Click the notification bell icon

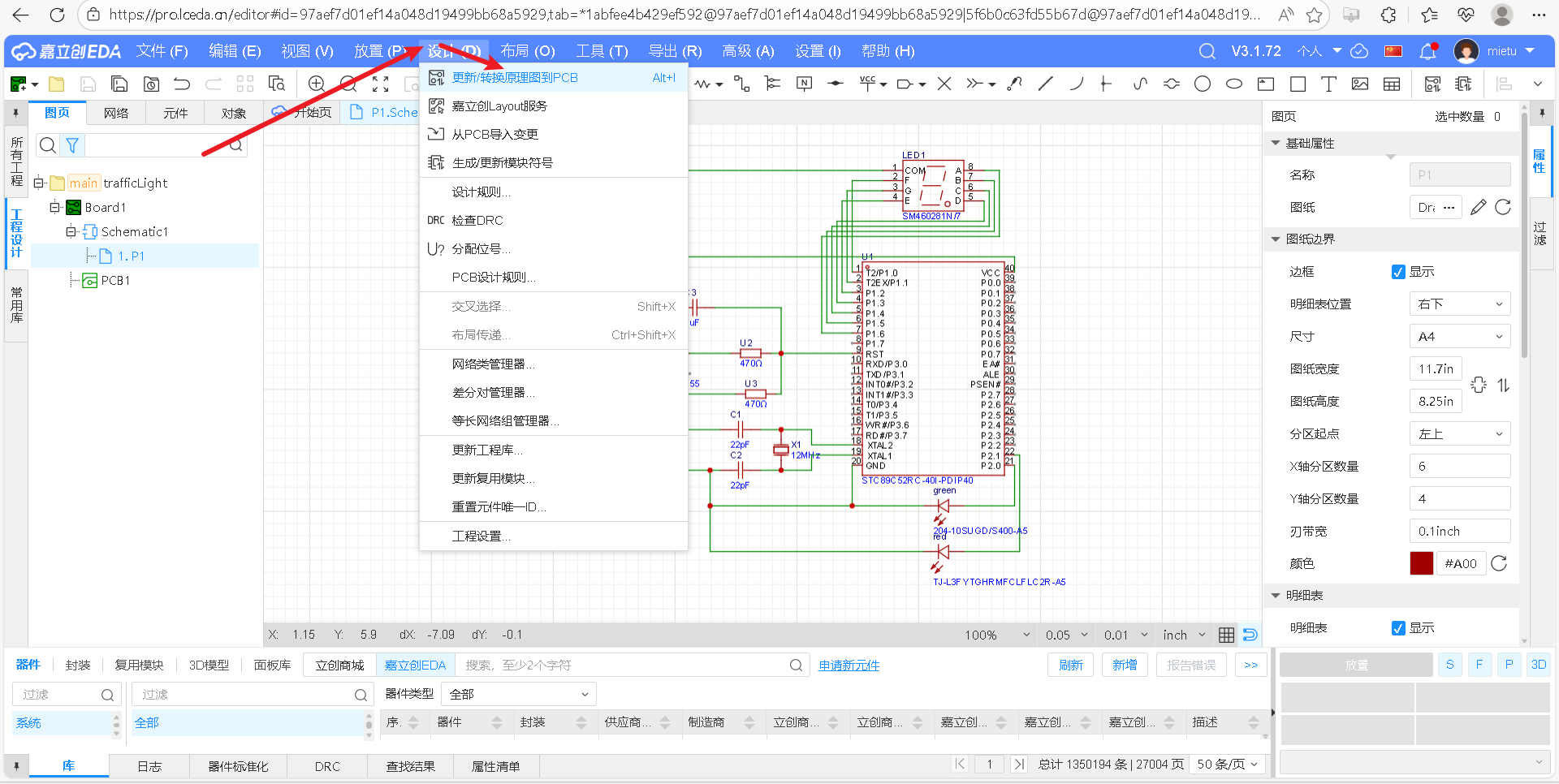click(1427, 51)
